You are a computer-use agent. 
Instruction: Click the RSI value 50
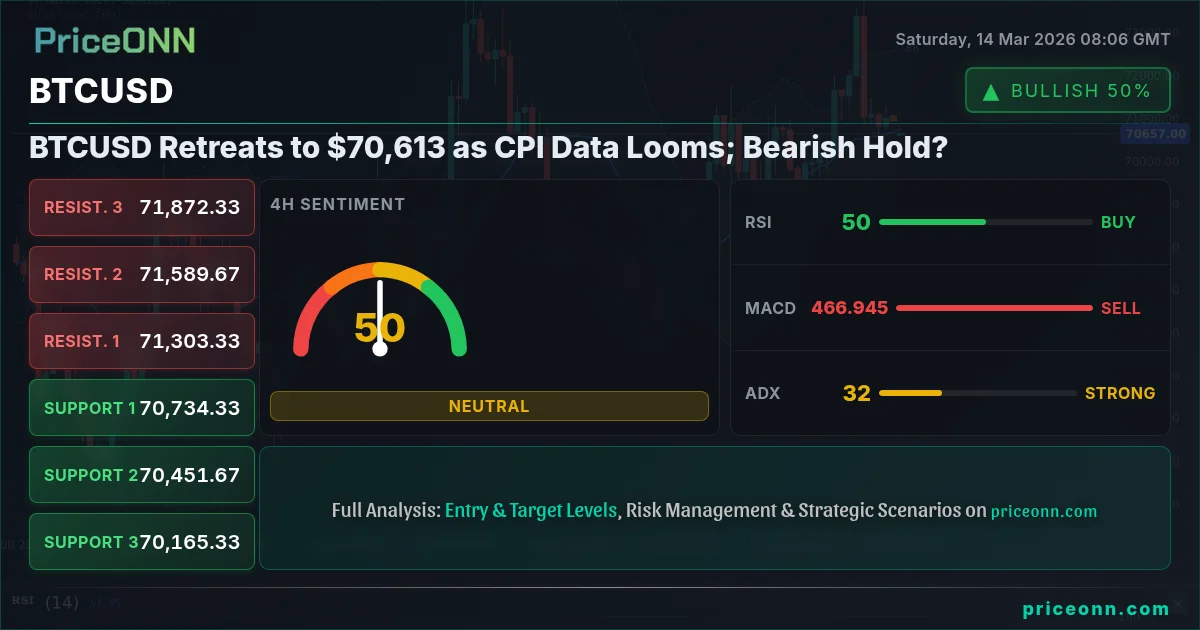(856, 222)
